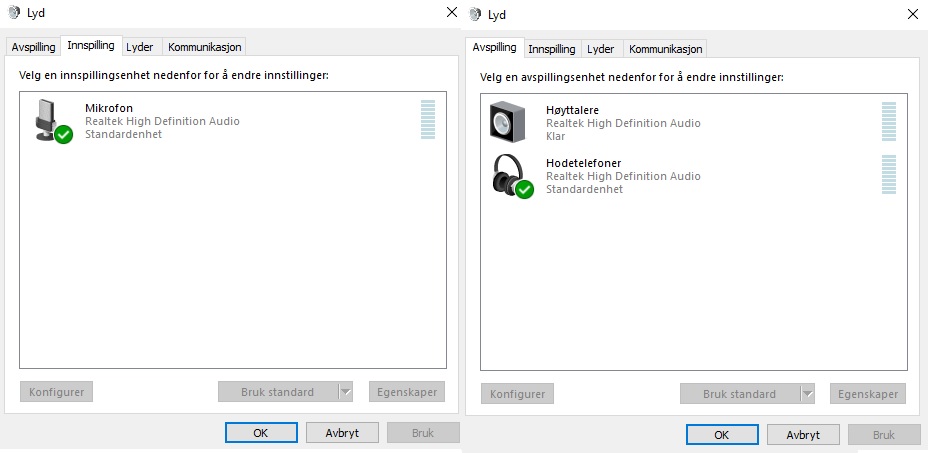Open Lyder tab in right window
930x453 pixels.
coord(601,50)
